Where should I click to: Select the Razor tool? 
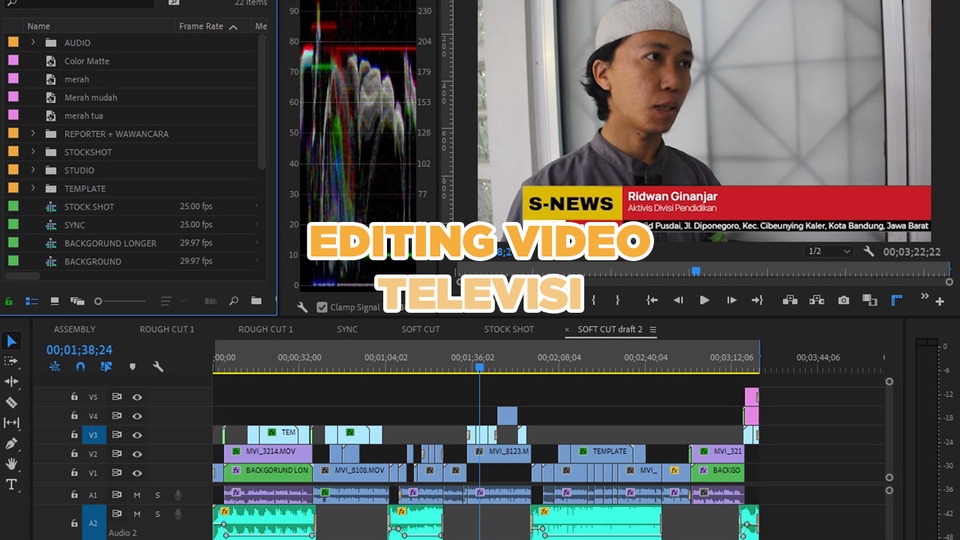(x=12, y=402)
